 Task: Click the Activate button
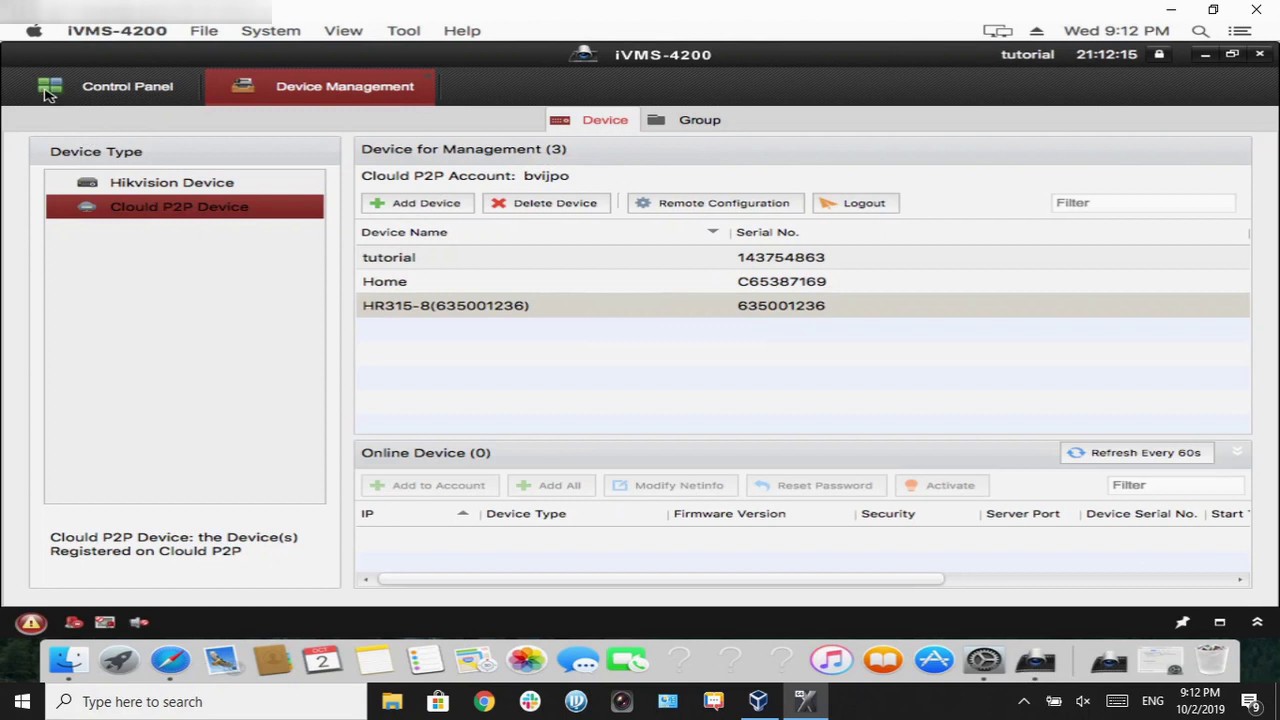pyautogui.click(x=941, y=485)
